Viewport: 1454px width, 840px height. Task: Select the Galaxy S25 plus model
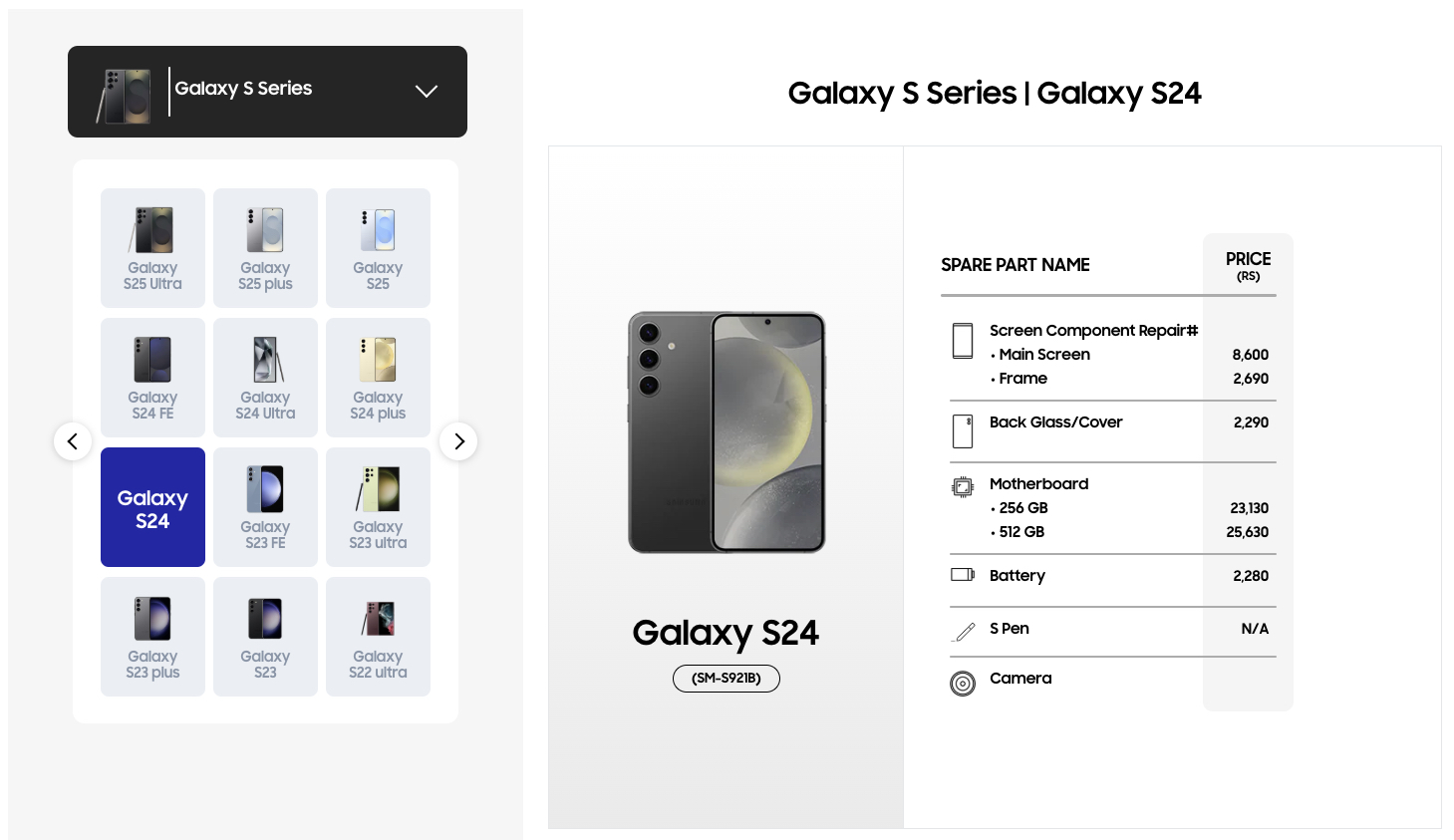(x=265, y=248)
